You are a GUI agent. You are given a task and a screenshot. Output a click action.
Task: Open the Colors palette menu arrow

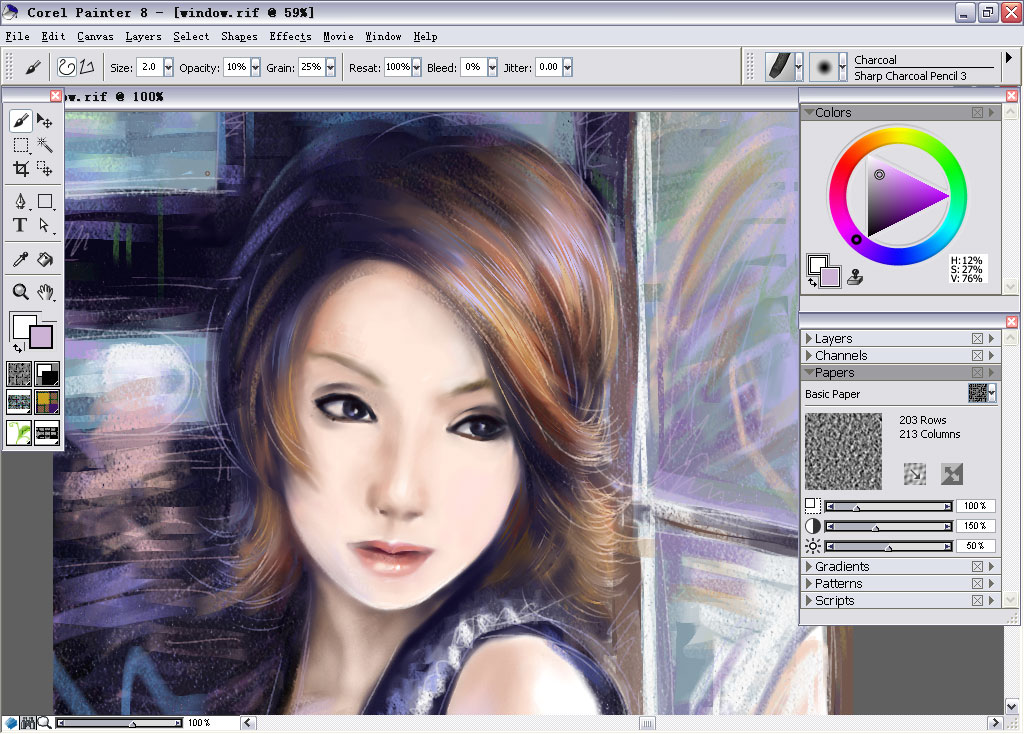[x=991, y=112]
